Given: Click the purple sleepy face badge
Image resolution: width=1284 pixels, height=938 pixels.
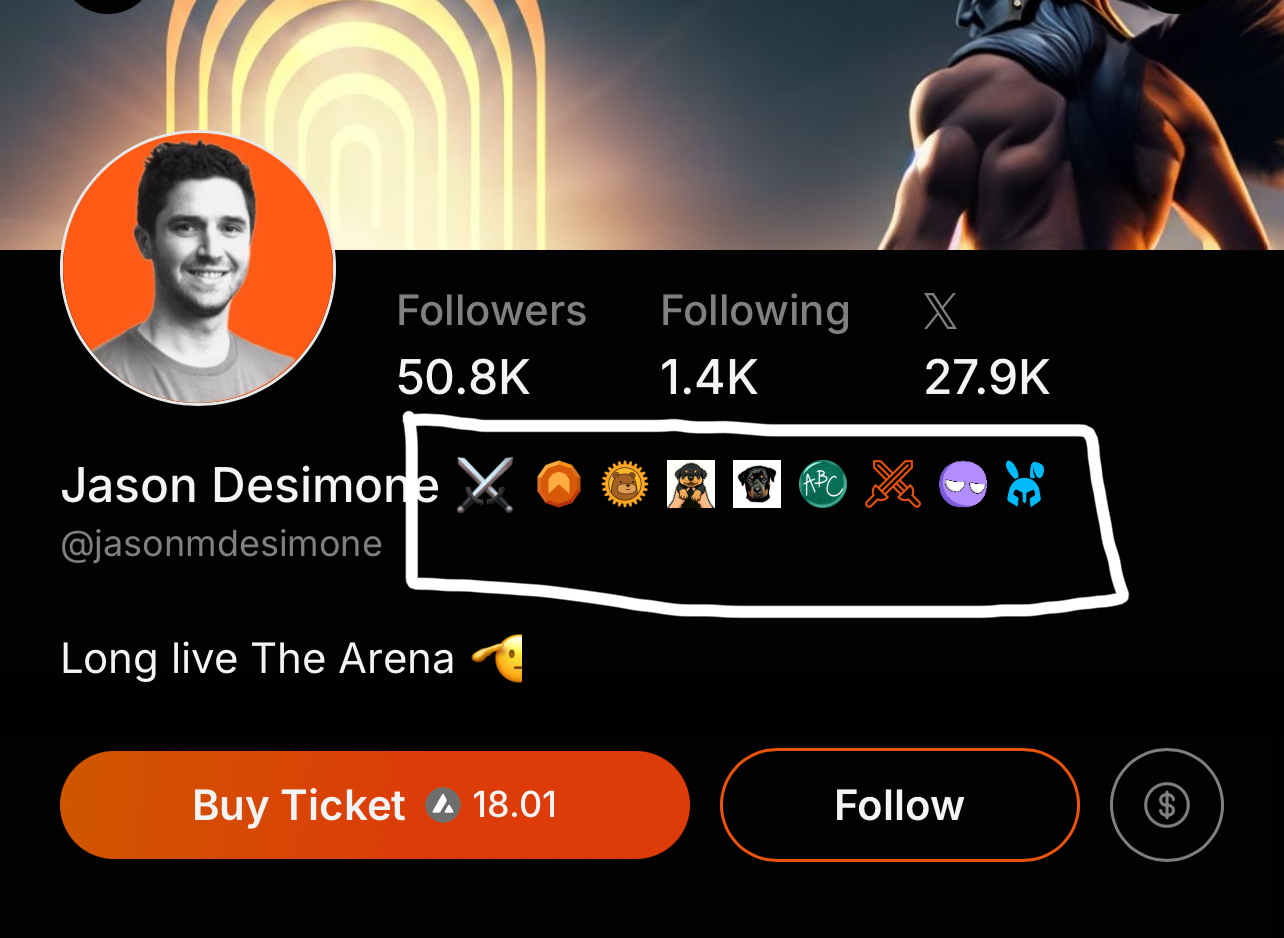Looking at the screenshot, I should 963,485.
